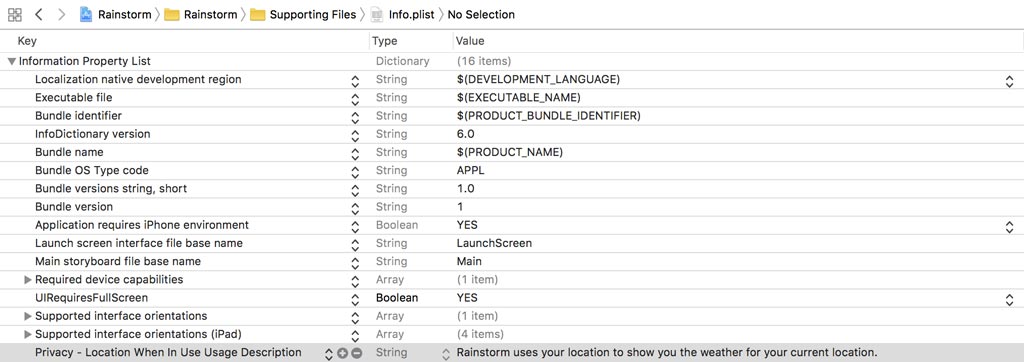The height and width of the screenshot is (362, 1024).
Task: Select the Launch screen interface file base name key
Action: (x=139, y=243)
